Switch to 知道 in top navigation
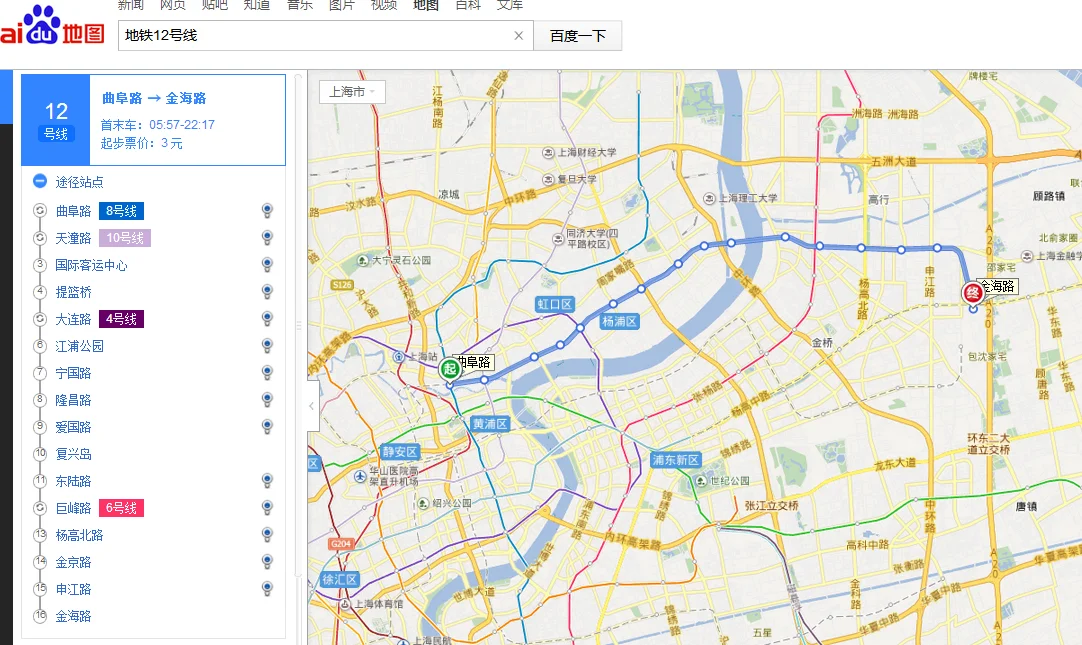 pyautogui.click(x=256, y=5)
